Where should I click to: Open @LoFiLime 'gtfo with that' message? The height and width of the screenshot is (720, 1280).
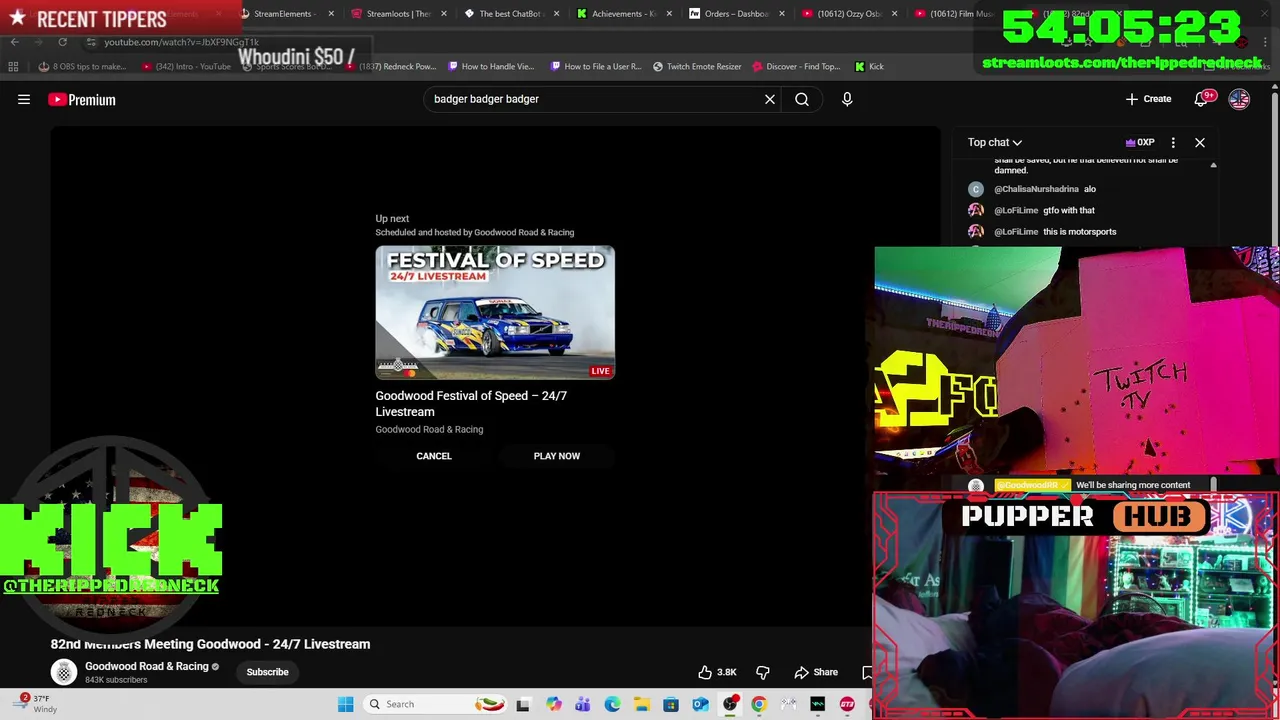pyautogui.click(x=1069, y=210)
